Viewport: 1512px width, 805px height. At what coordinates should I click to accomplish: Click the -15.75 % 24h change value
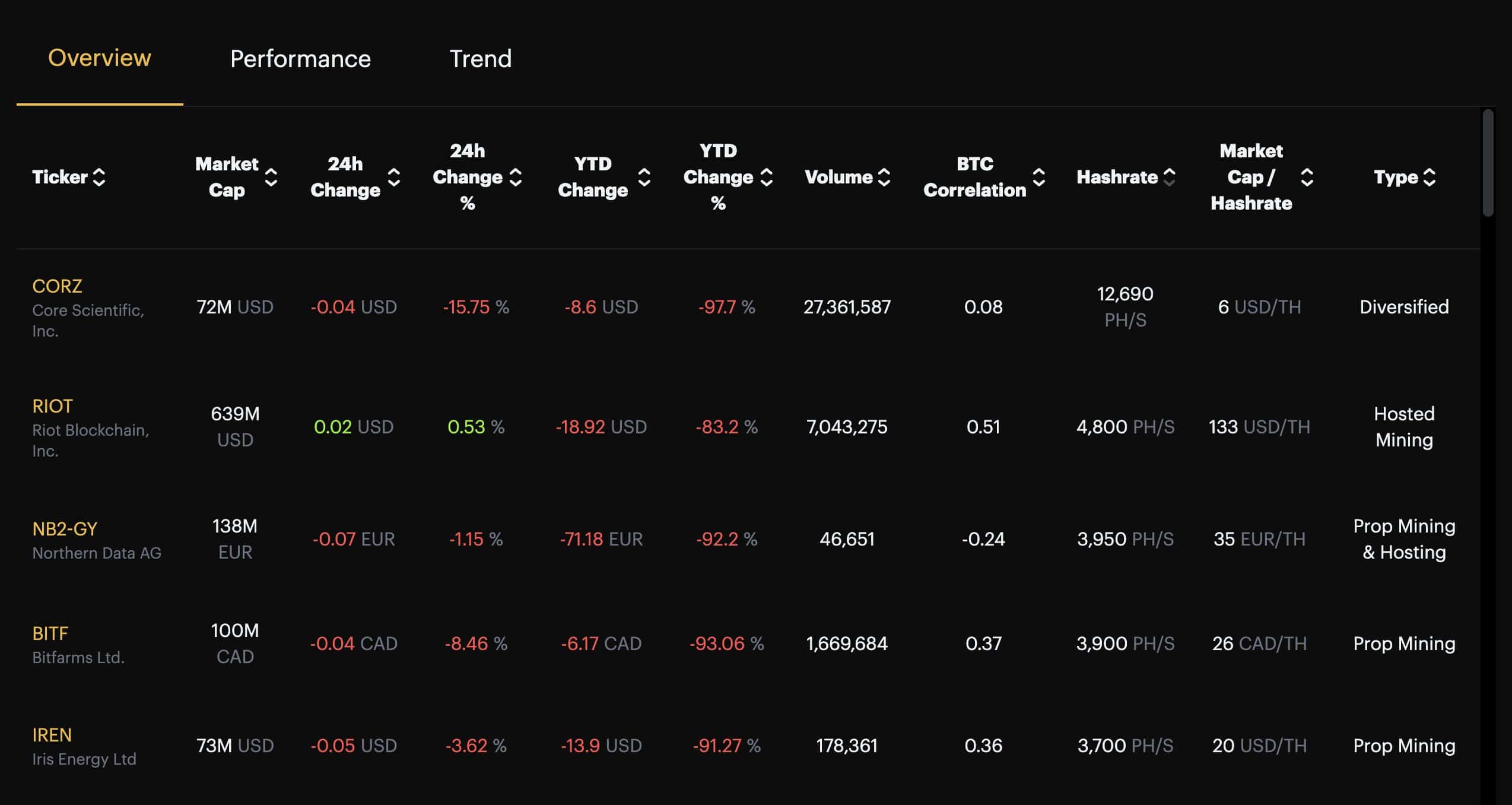[x=476, y=307]
